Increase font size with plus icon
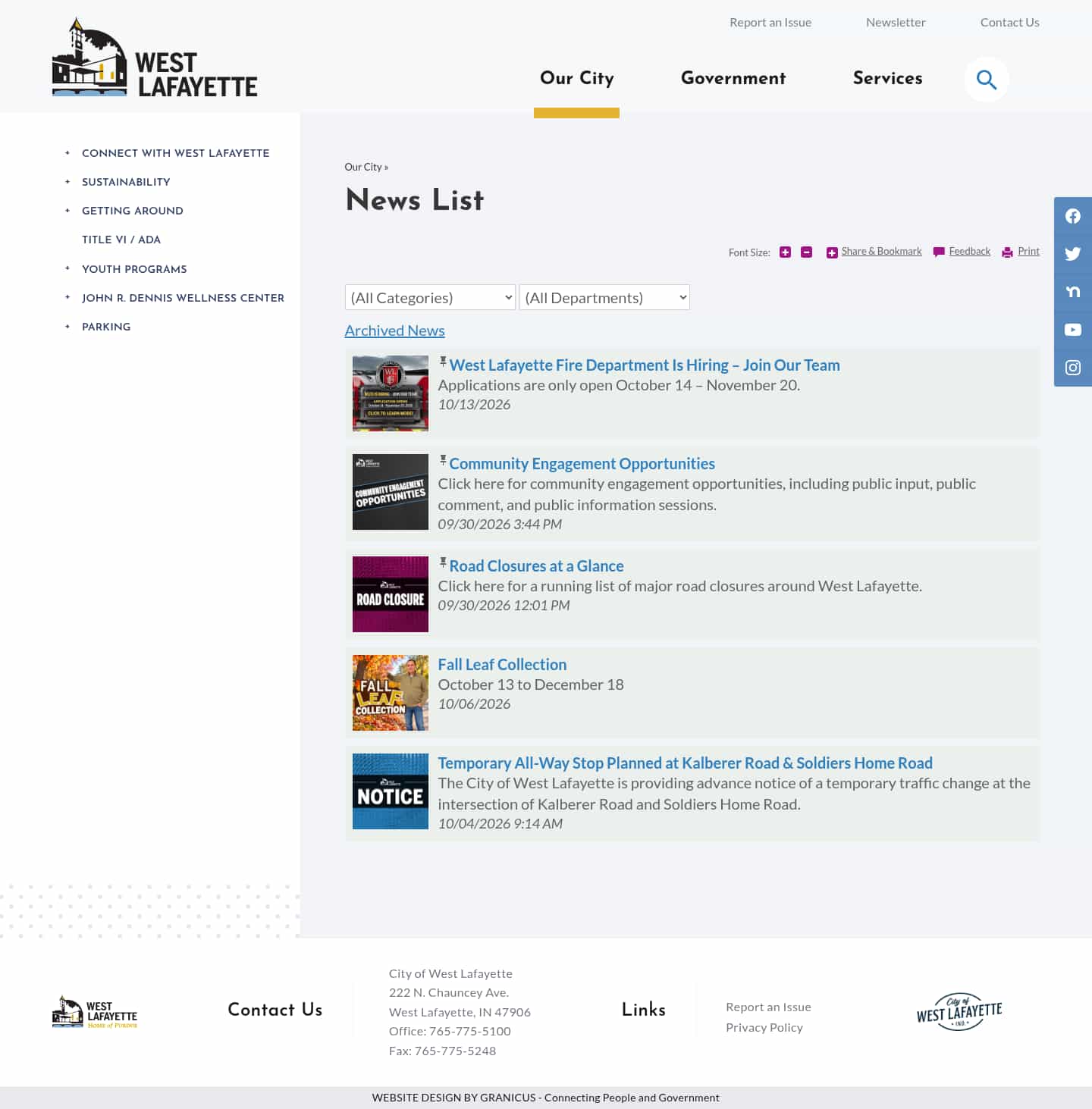1092x1109 pixels. point(785,252)
